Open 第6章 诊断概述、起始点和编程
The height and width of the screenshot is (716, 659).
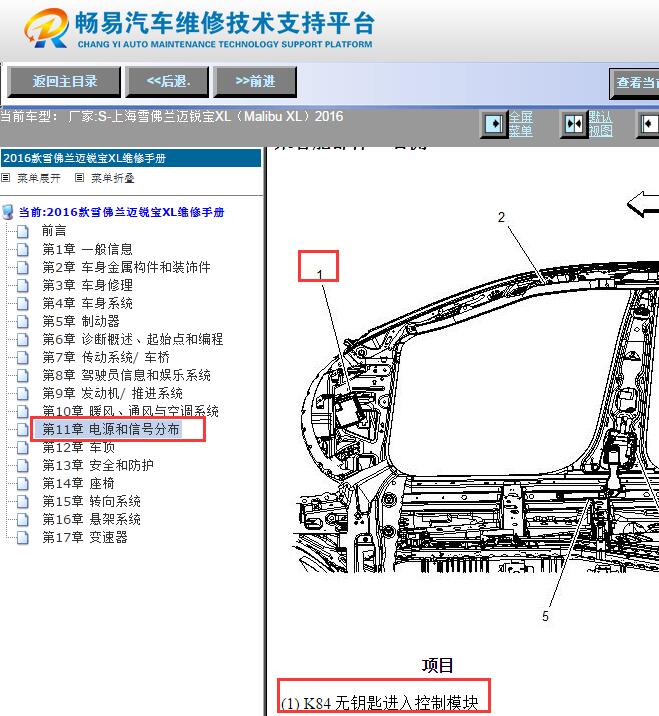(133, 339)
